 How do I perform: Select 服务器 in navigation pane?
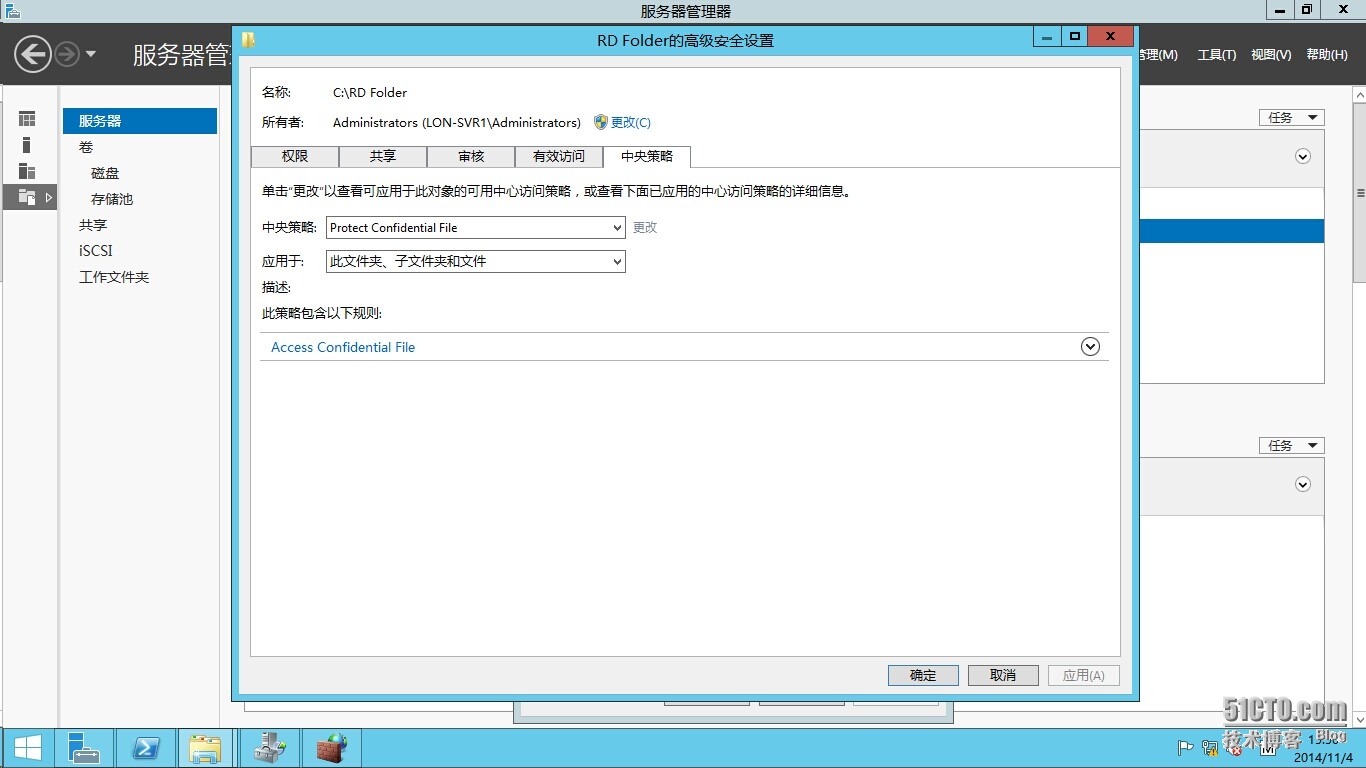[x=140, y=121]
